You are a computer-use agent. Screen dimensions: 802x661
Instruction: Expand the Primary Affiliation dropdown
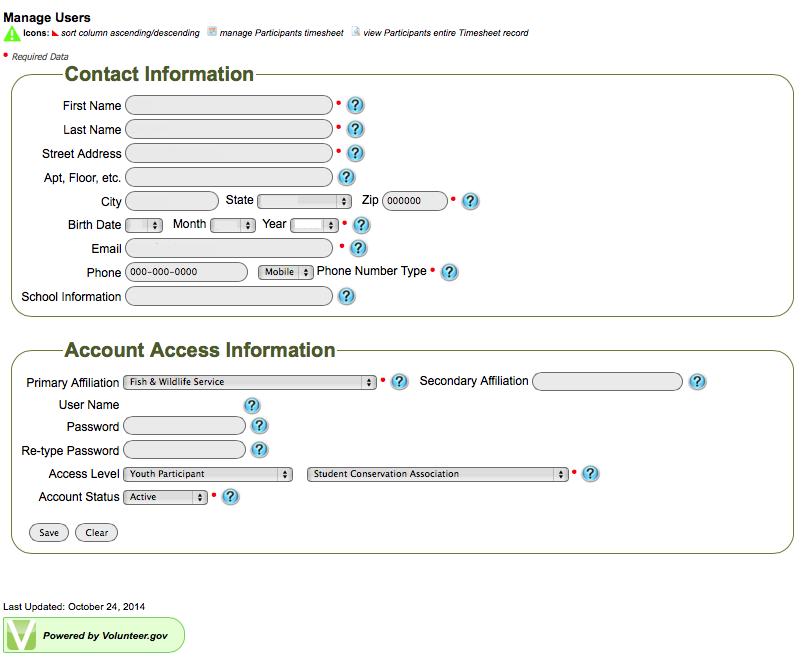(249, 382)
